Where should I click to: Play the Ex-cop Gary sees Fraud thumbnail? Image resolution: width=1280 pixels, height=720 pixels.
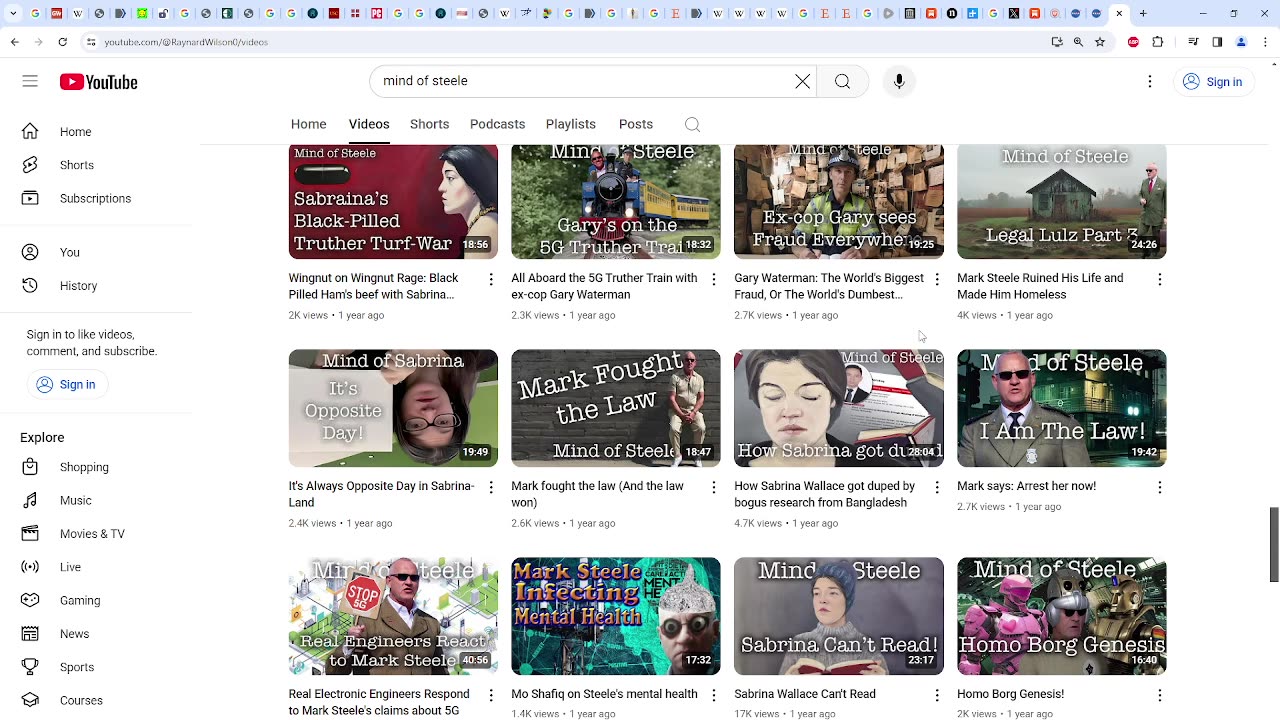(x=838, y=201)
